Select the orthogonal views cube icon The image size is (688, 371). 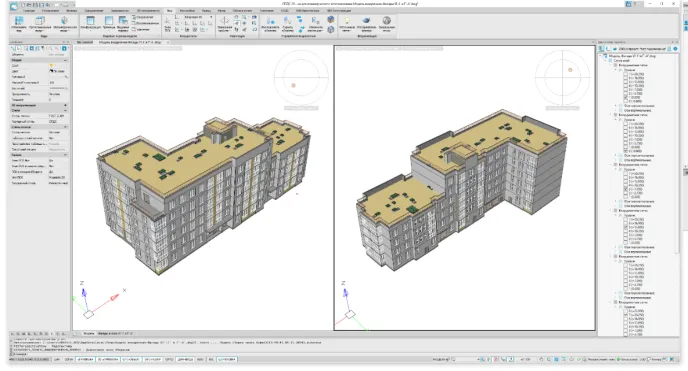tap(40, 21)
